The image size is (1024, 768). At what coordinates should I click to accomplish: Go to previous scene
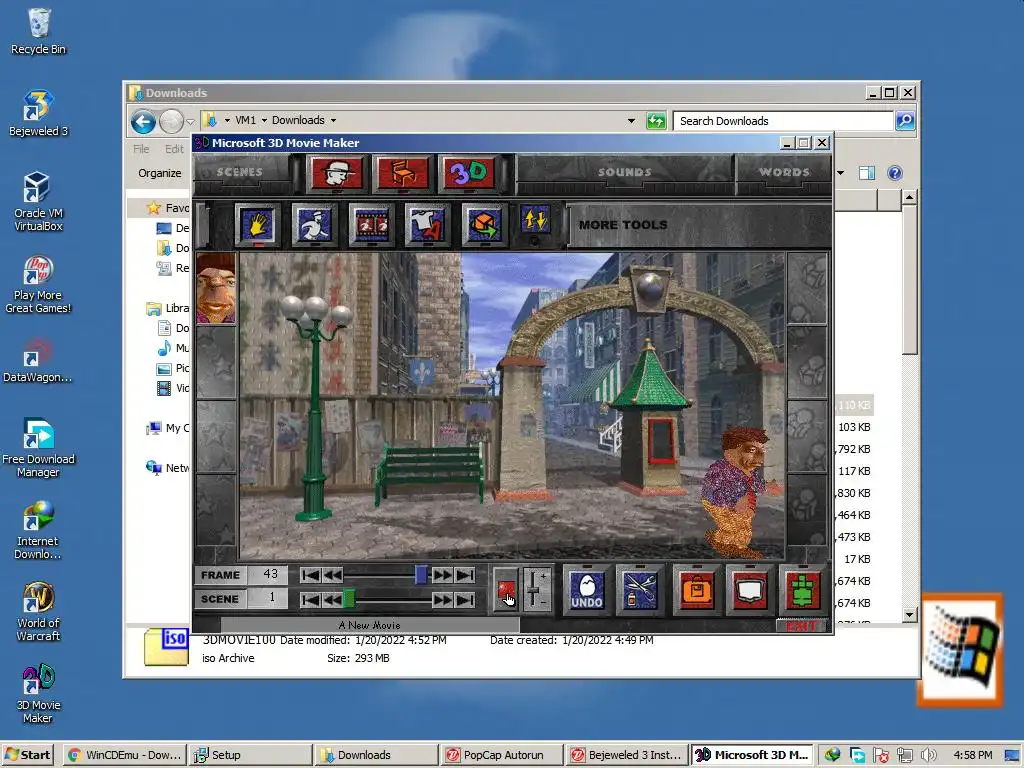point(332,600)
